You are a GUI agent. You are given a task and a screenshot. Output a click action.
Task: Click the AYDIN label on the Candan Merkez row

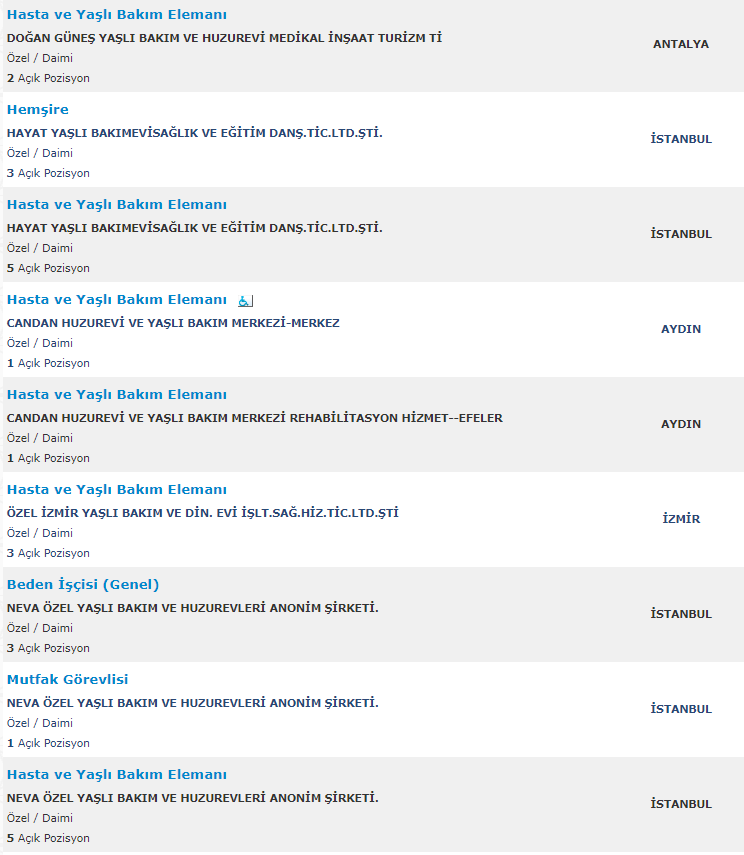[681, 329]
